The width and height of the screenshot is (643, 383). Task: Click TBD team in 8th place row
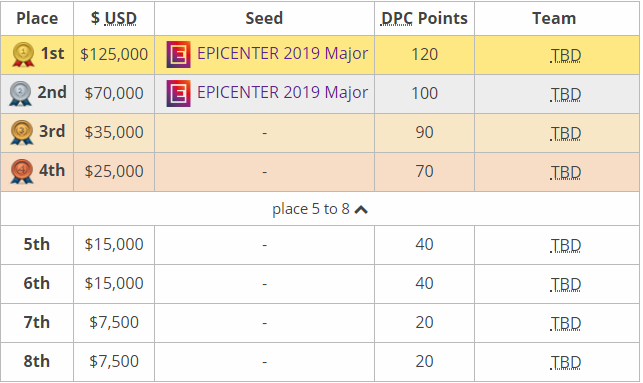[x=565, y=362]
